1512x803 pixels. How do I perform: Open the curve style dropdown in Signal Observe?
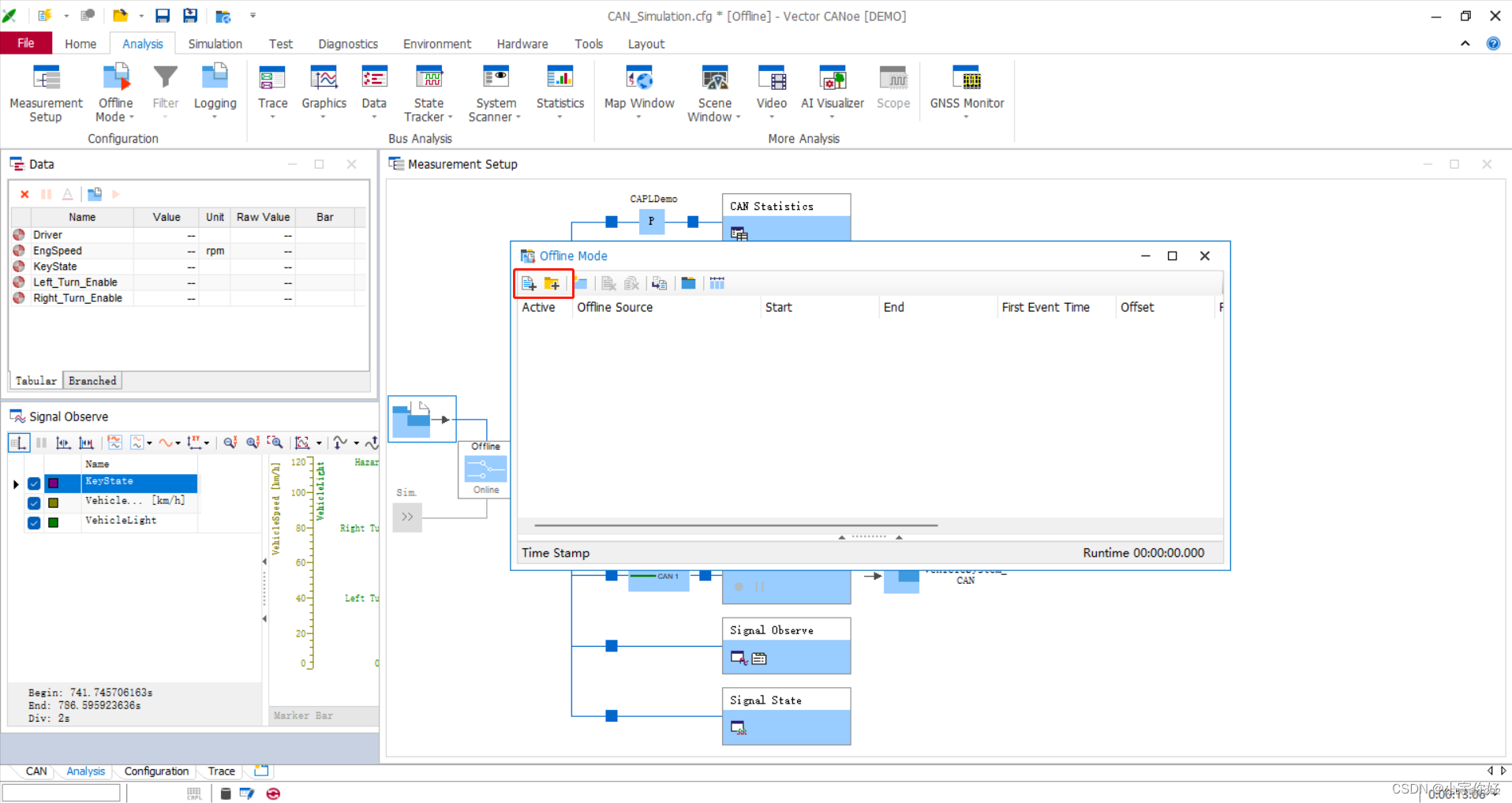[x=178, y=443]
